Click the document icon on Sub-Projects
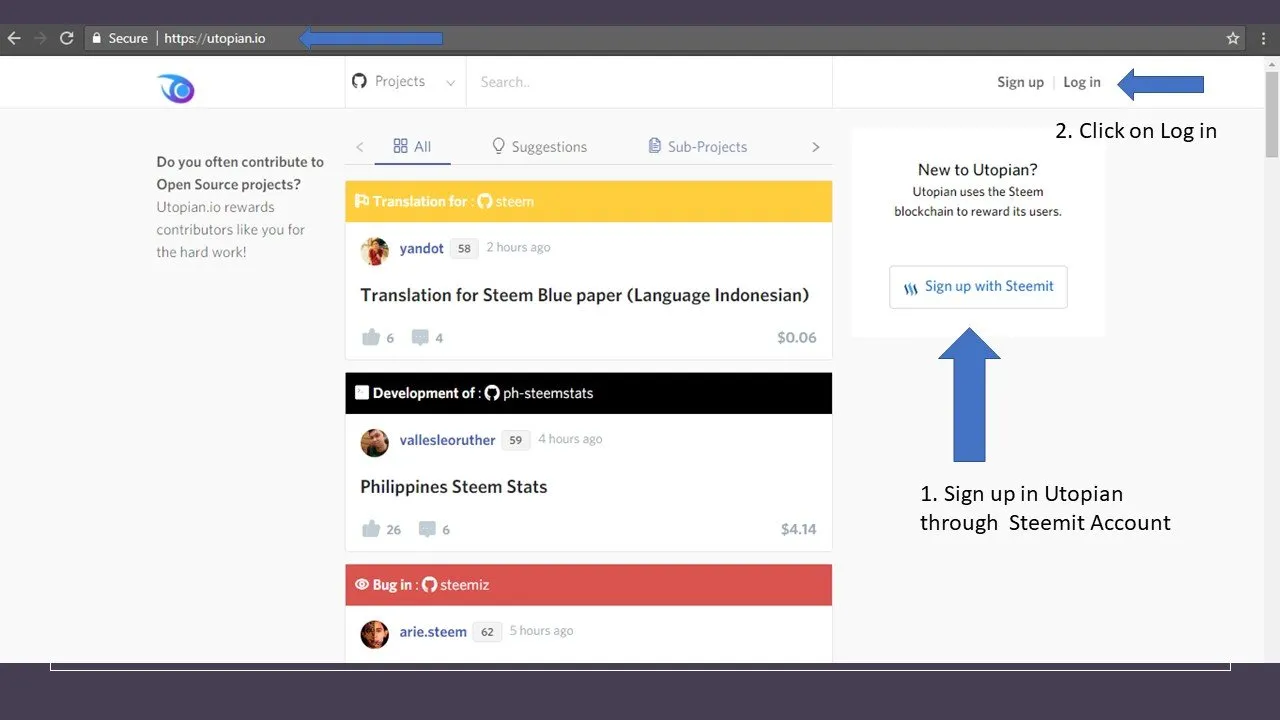Image resolution: width=1280 pixels, height=720 pixels. 655,146
